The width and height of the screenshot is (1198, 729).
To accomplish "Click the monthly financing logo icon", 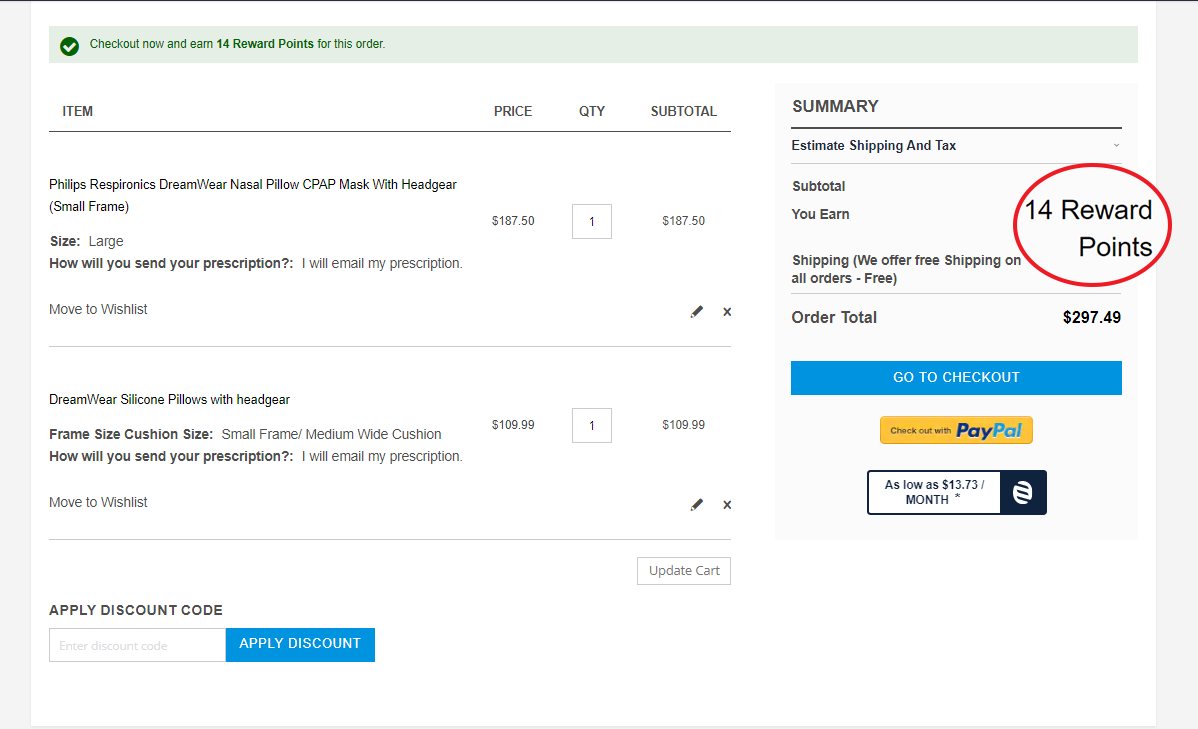I will (1022, 492).
